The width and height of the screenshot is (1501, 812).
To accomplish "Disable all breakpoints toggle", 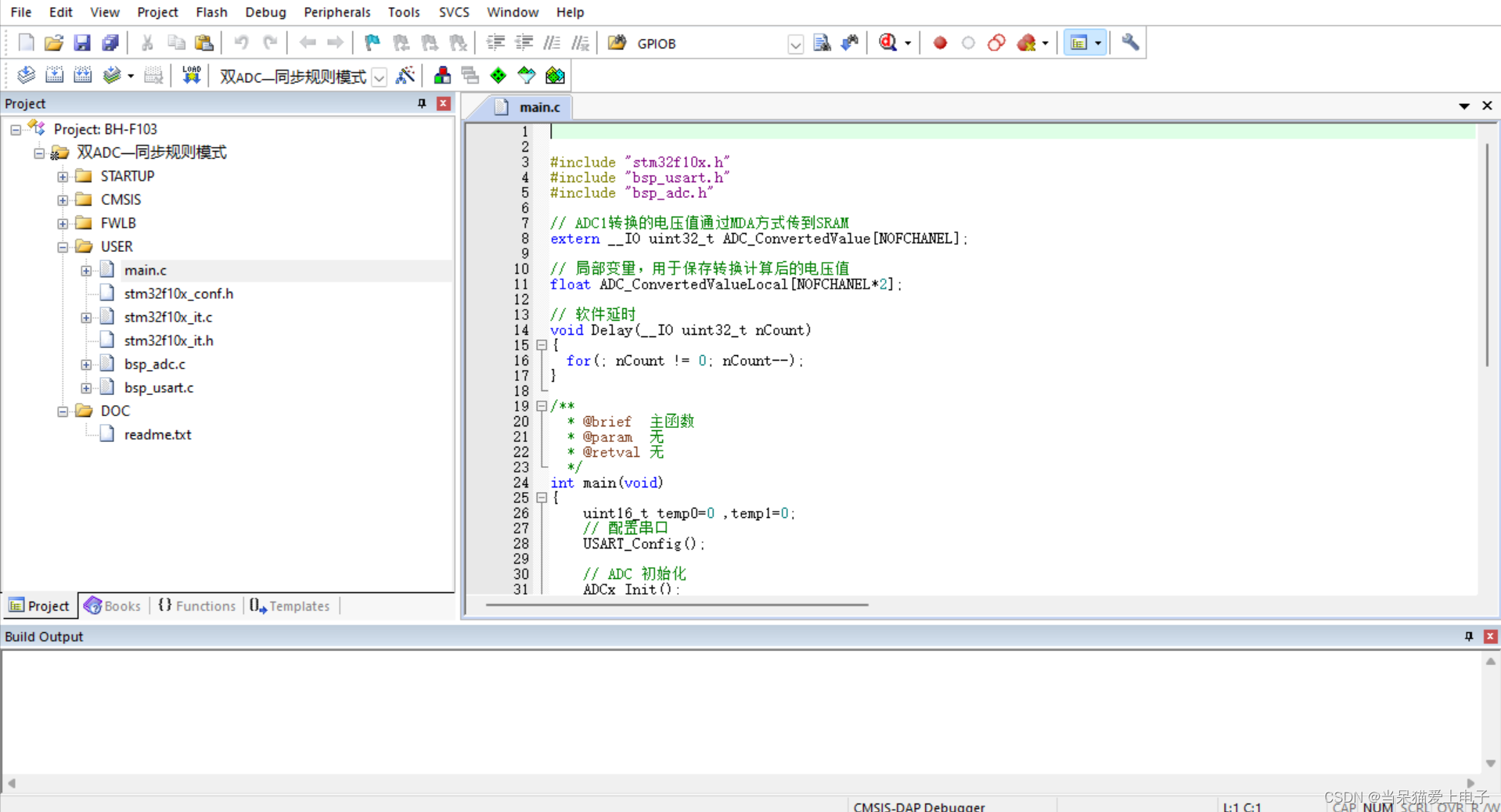I will tap(996, 43).
